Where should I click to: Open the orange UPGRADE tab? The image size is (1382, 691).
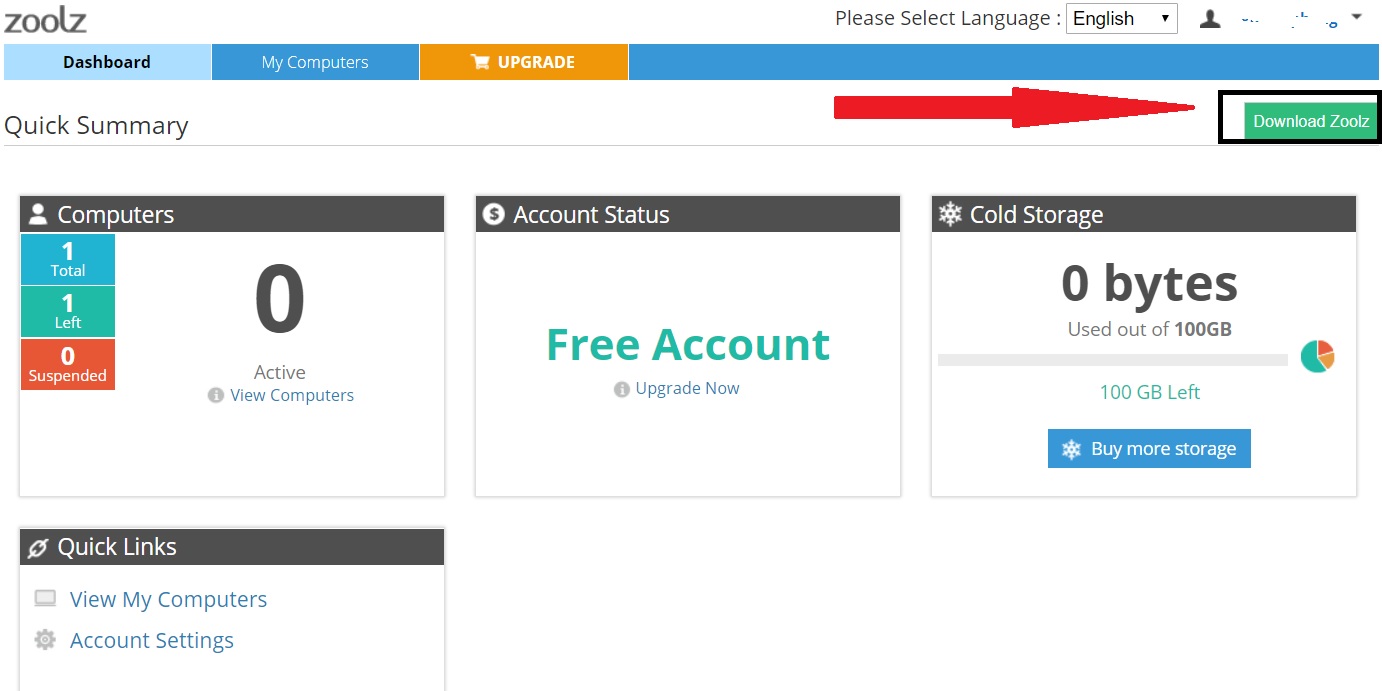(x=524, y=62)
